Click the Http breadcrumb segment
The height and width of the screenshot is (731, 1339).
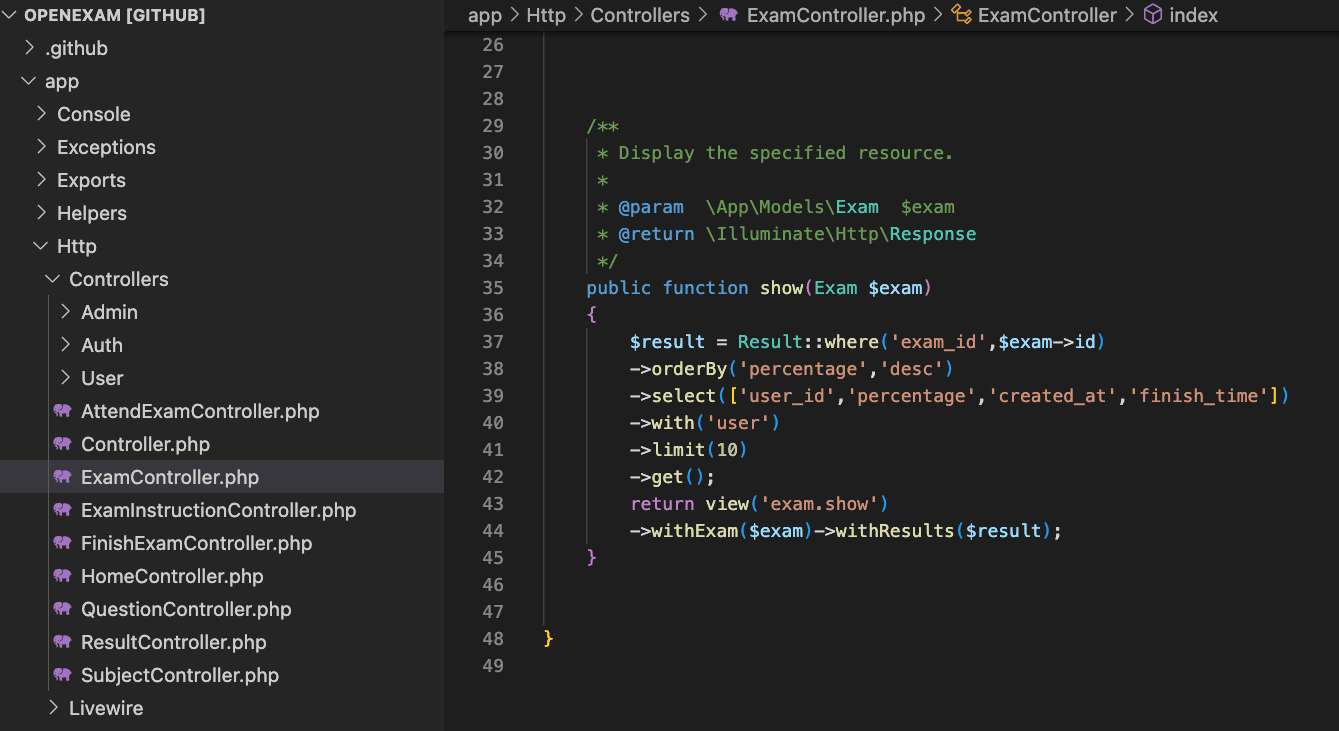(x=546, y=15)
